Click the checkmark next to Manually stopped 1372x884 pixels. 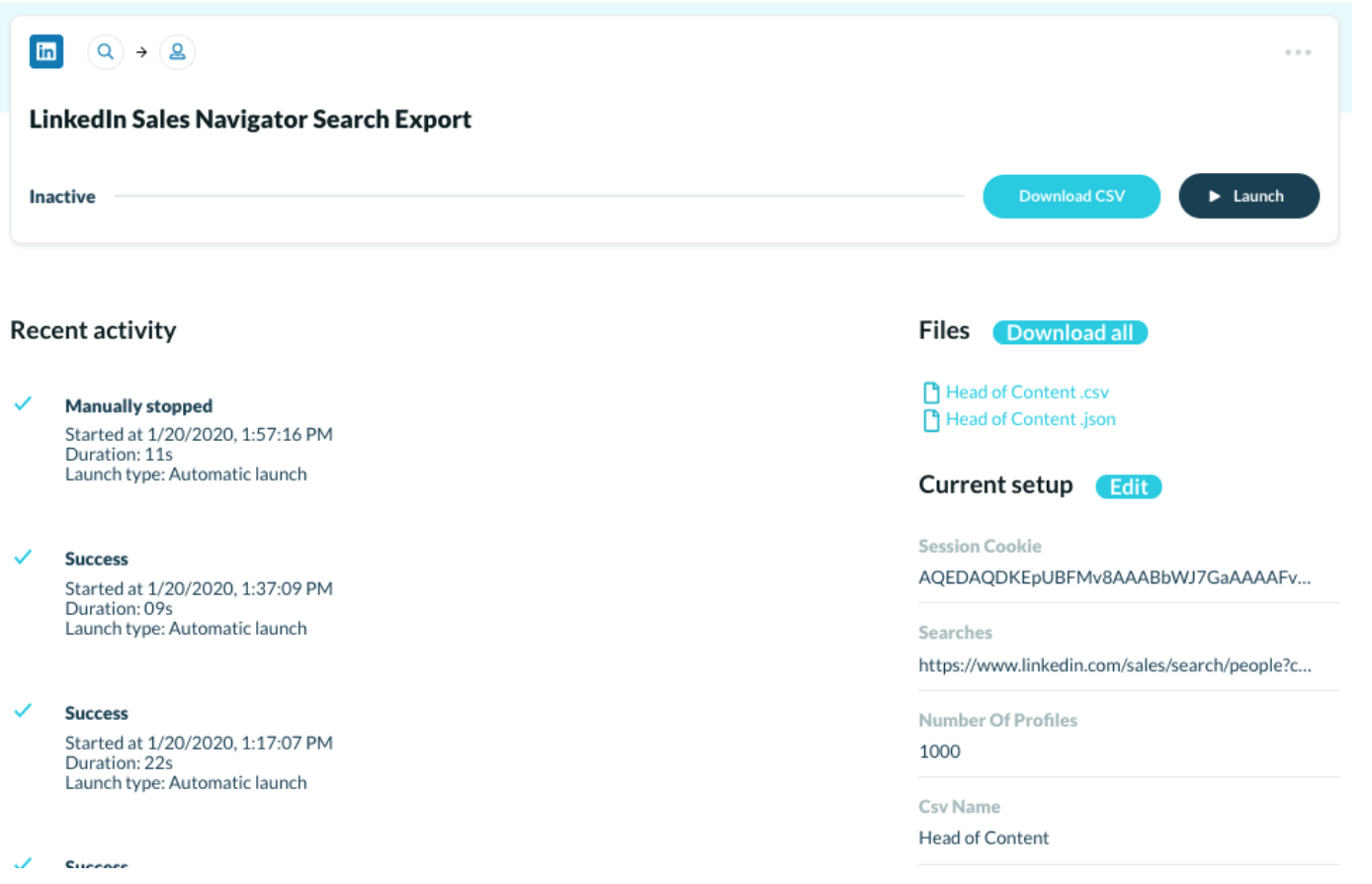pyautogui.click(x=23, y=403)
